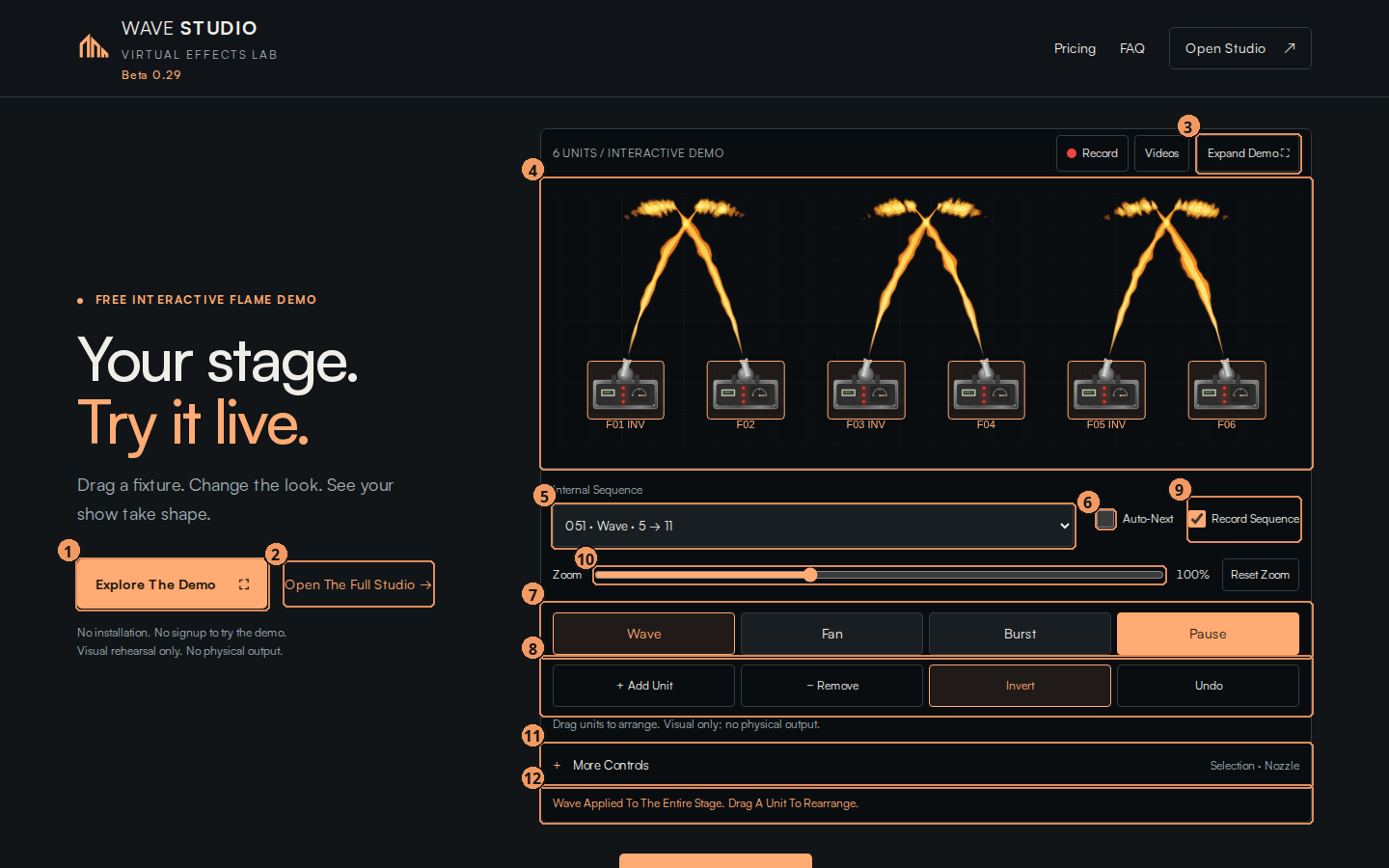Screen dimensions: 1389x868
Task: Pause the flame animation
Action: (x=1208, y=634)
